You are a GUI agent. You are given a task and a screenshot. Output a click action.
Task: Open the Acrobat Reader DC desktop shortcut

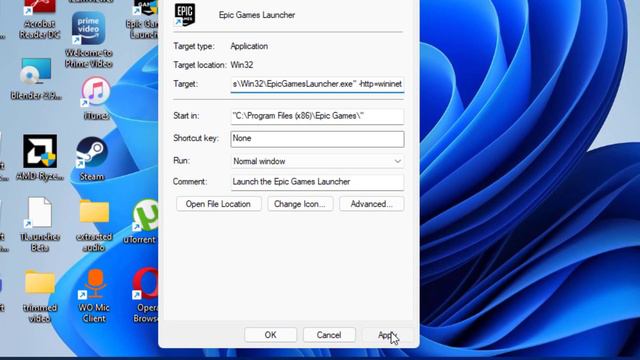40,19
